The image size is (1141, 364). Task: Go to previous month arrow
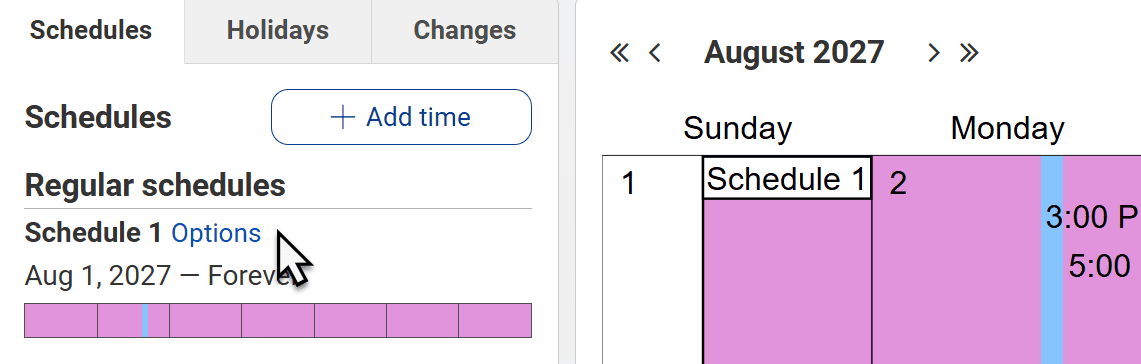click(655, 53)
